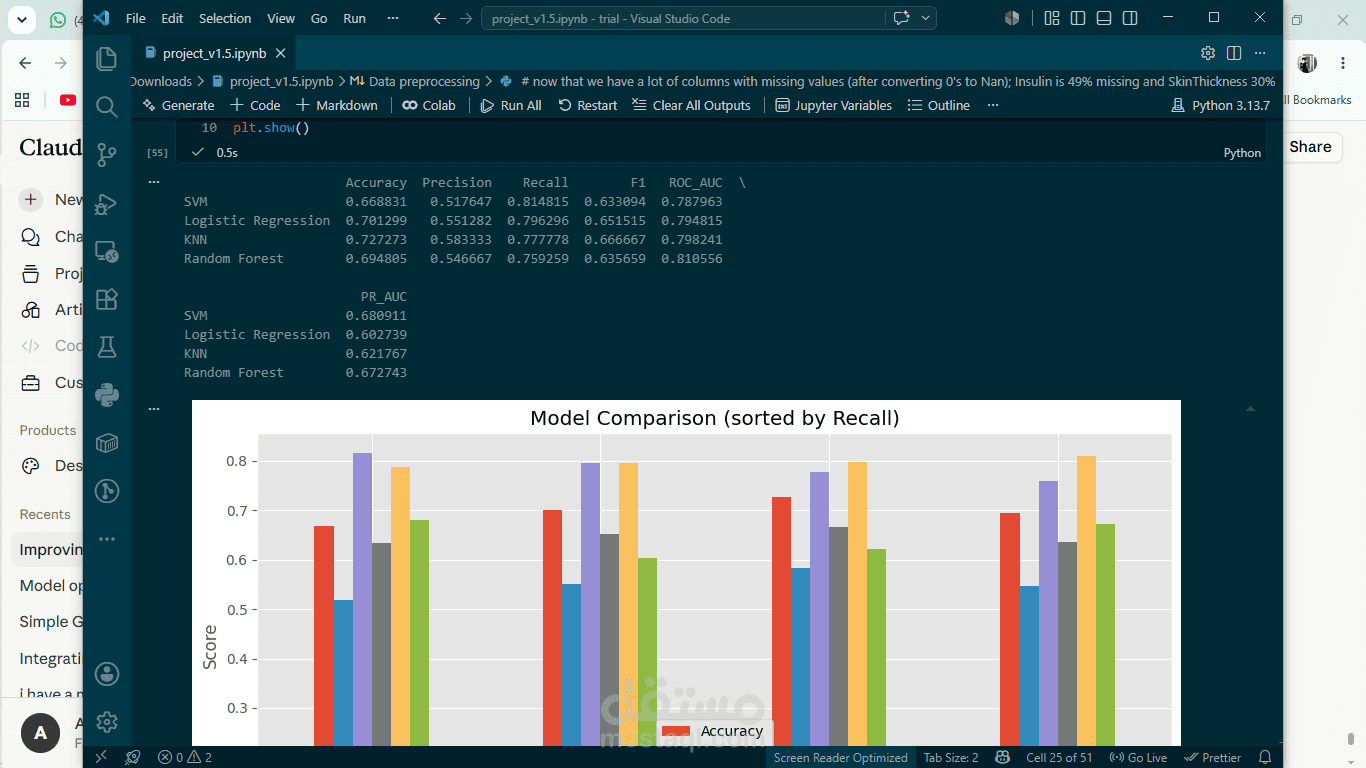Open the Source Control view
Screen dimensions: 1366x768
tap(107, 155)
